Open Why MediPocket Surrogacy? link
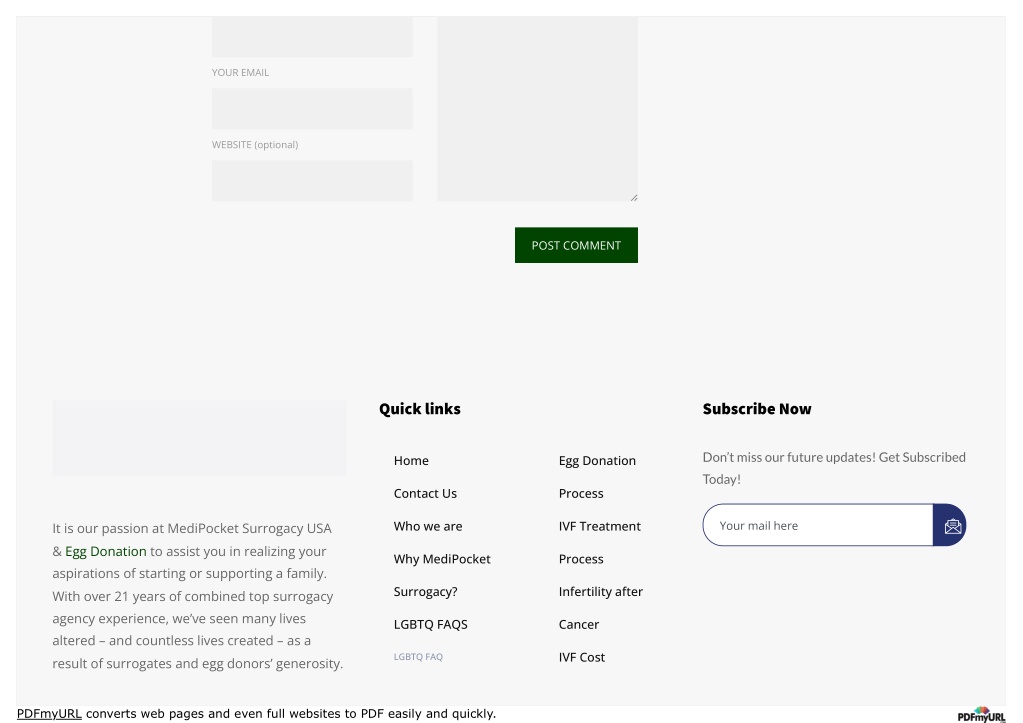 [442, 575]
